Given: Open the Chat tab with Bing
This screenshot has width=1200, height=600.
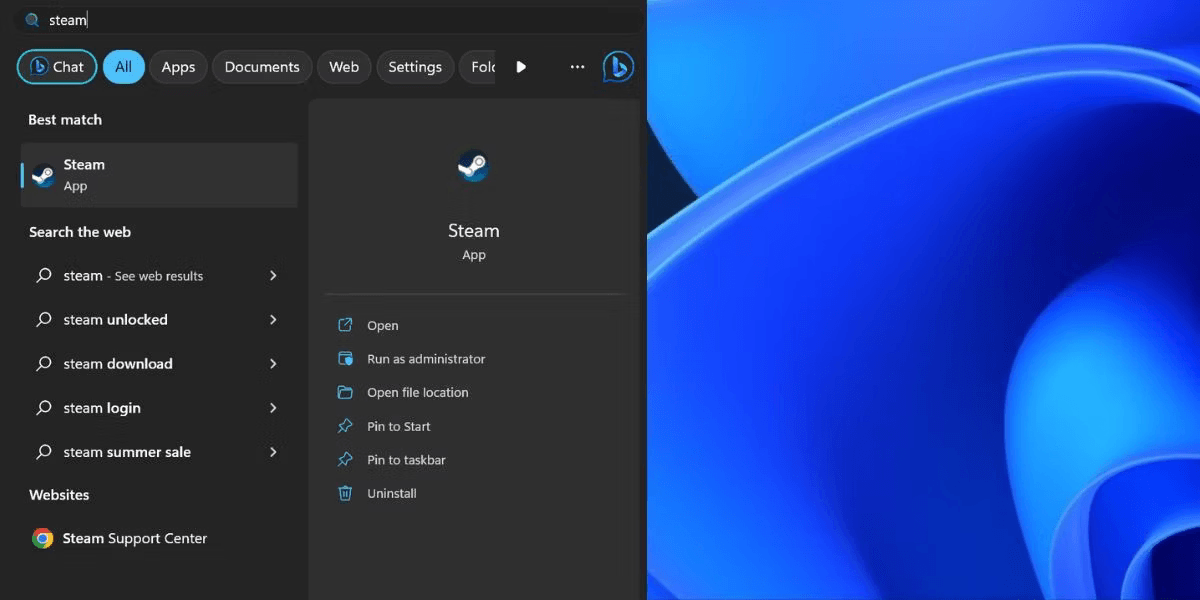Looking at the screenshot, I should click(57, 67).
